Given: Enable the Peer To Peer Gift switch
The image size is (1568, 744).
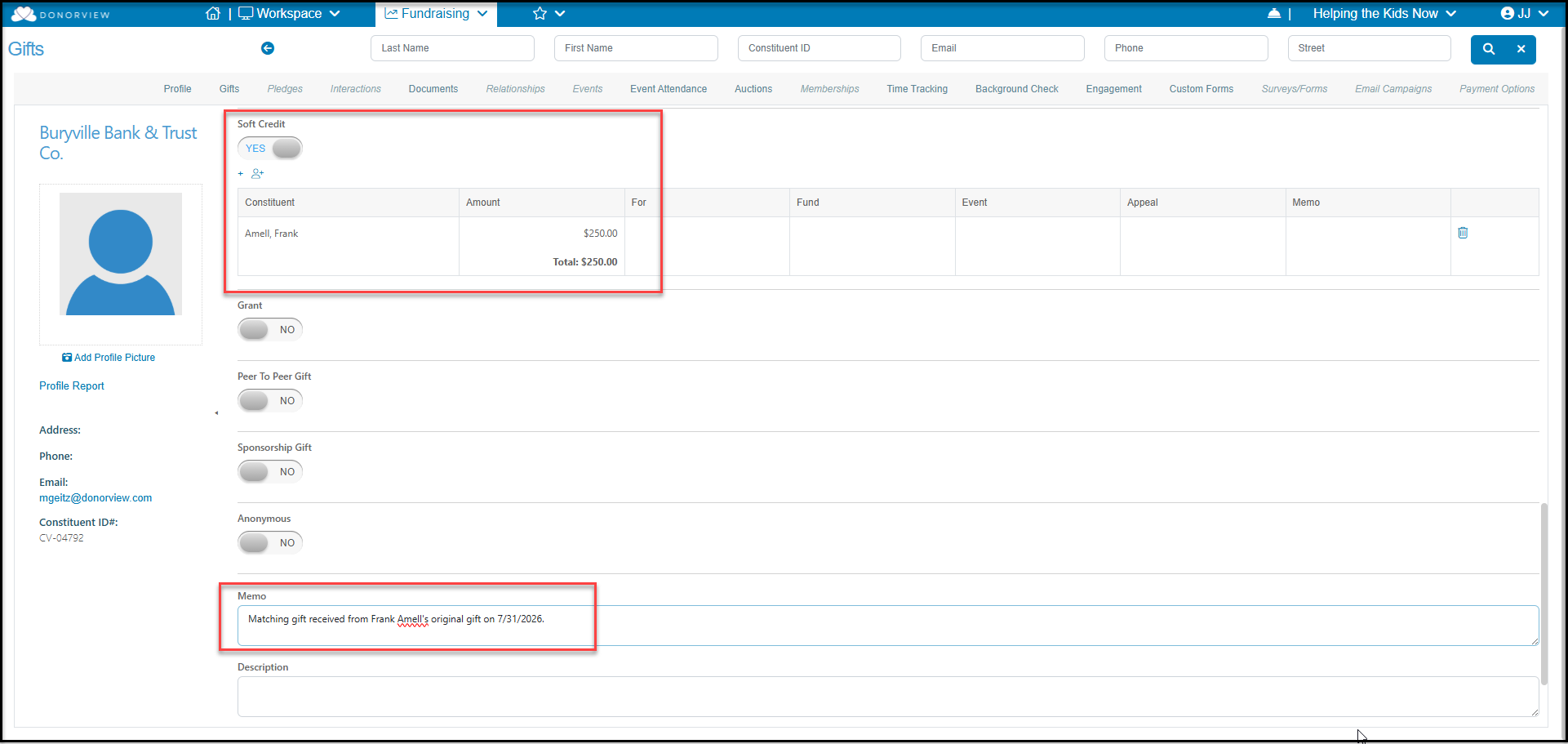Looking at the screenshot, I should tap(270, 401).
